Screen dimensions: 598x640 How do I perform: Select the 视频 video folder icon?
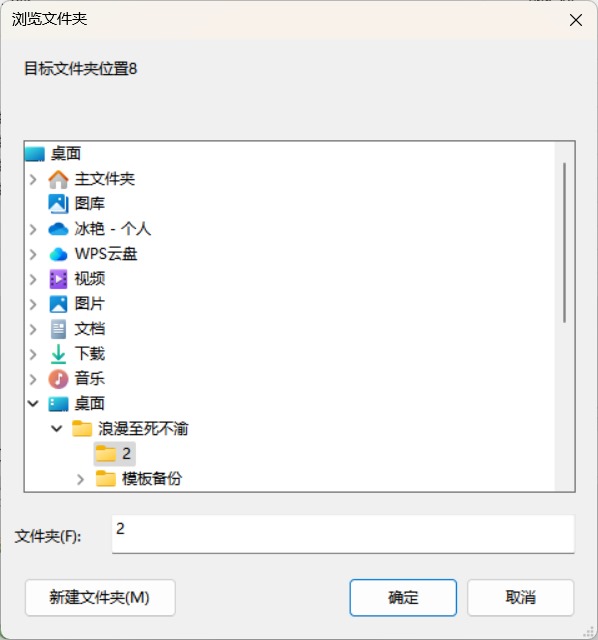[x=58, y=279]
